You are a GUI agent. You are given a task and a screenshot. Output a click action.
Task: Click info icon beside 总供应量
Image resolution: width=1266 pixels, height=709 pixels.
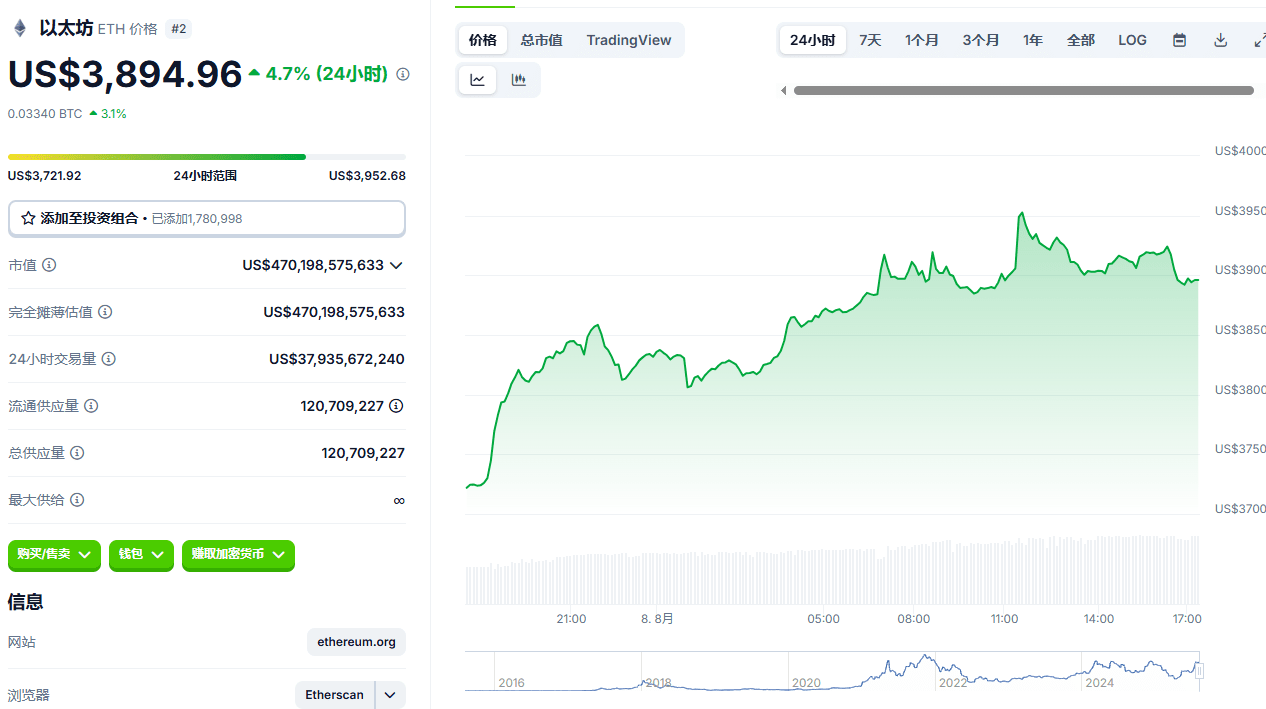pos(77,453)
